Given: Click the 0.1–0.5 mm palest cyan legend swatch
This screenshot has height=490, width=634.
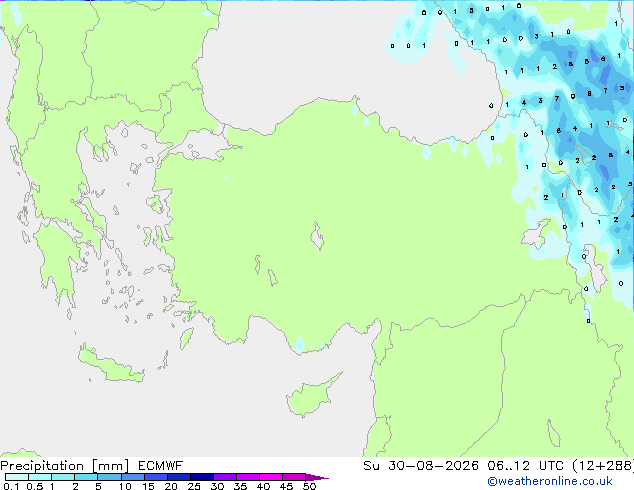Looking at the screenshot, I should pyautogui.click(x=17, y=477).
